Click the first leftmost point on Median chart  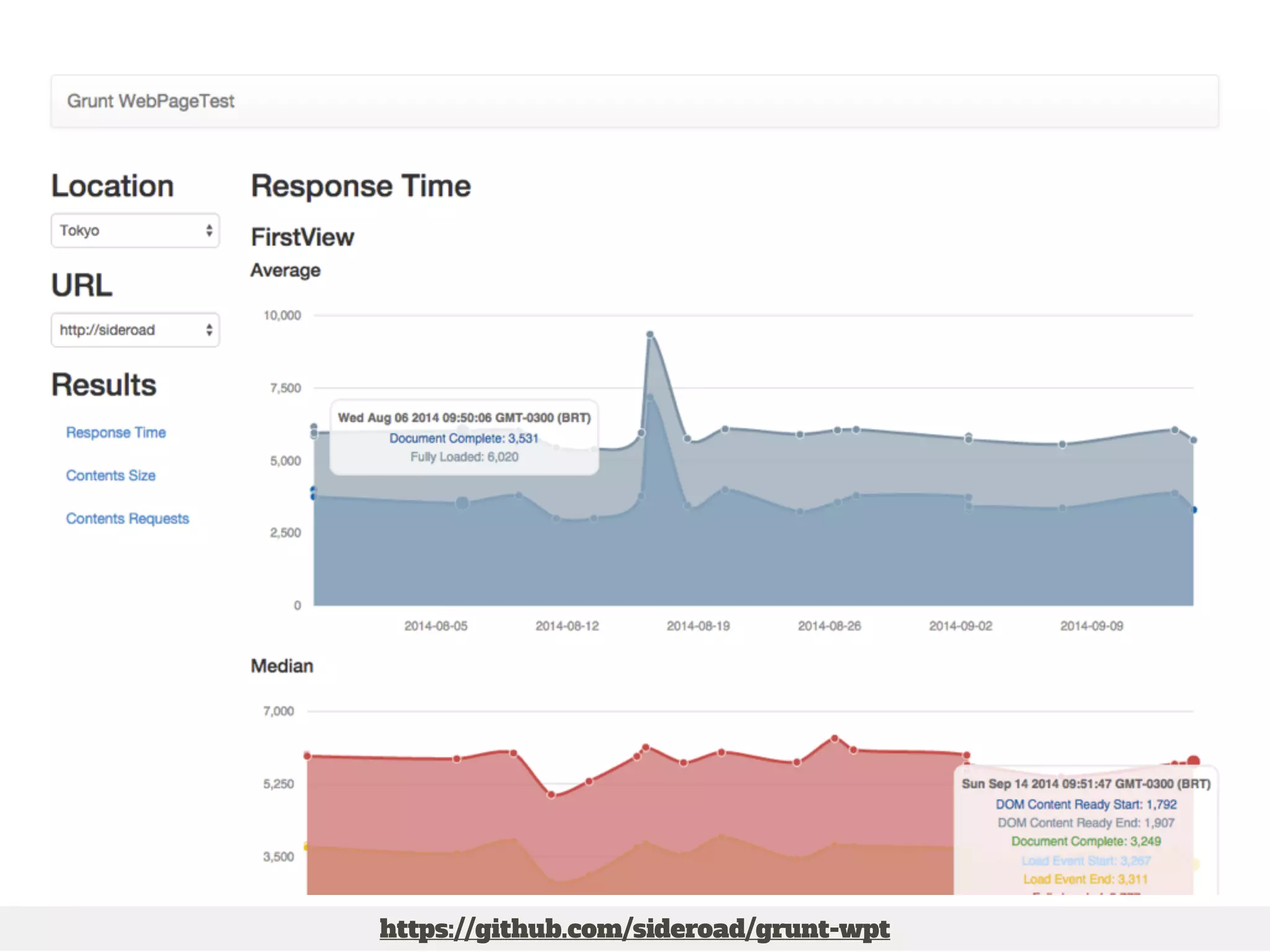click(308, 756)
